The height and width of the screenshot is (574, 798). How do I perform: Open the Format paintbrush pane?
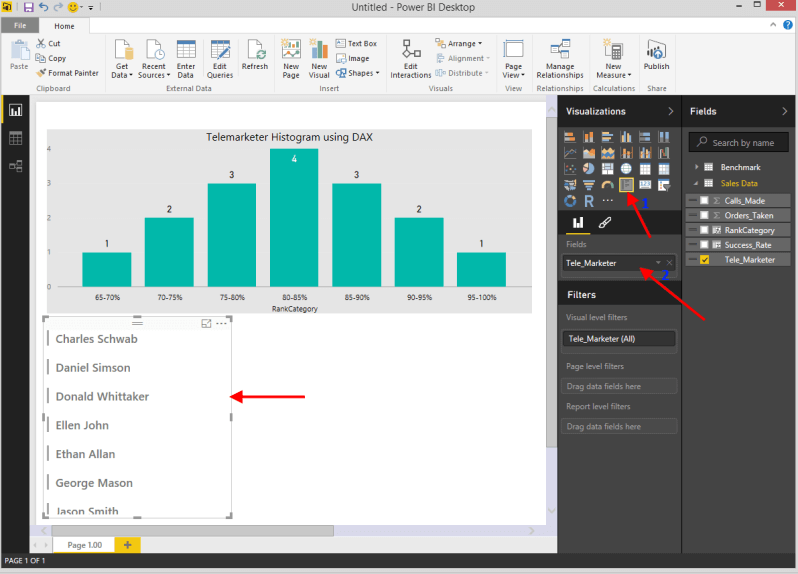coord(604,223)
